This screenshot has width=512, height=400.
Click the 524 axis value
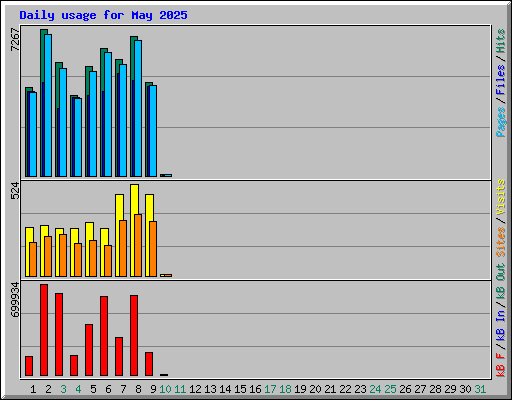[x=15, y=191]
